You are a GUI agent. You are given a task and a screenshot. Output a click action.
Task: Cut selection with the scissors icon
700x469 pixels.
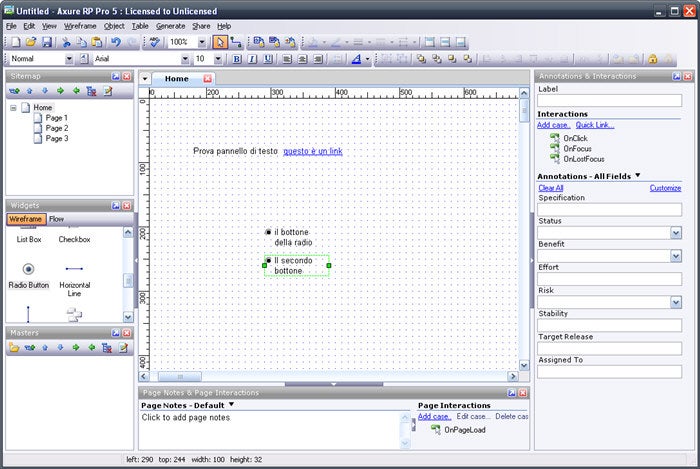(66, 42)
